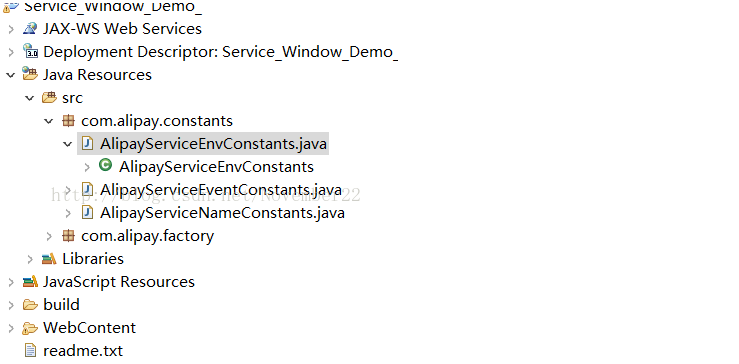Expand the WebContent folder
Image resolution: width=739 pixels, height=364 pixels.
11,328
